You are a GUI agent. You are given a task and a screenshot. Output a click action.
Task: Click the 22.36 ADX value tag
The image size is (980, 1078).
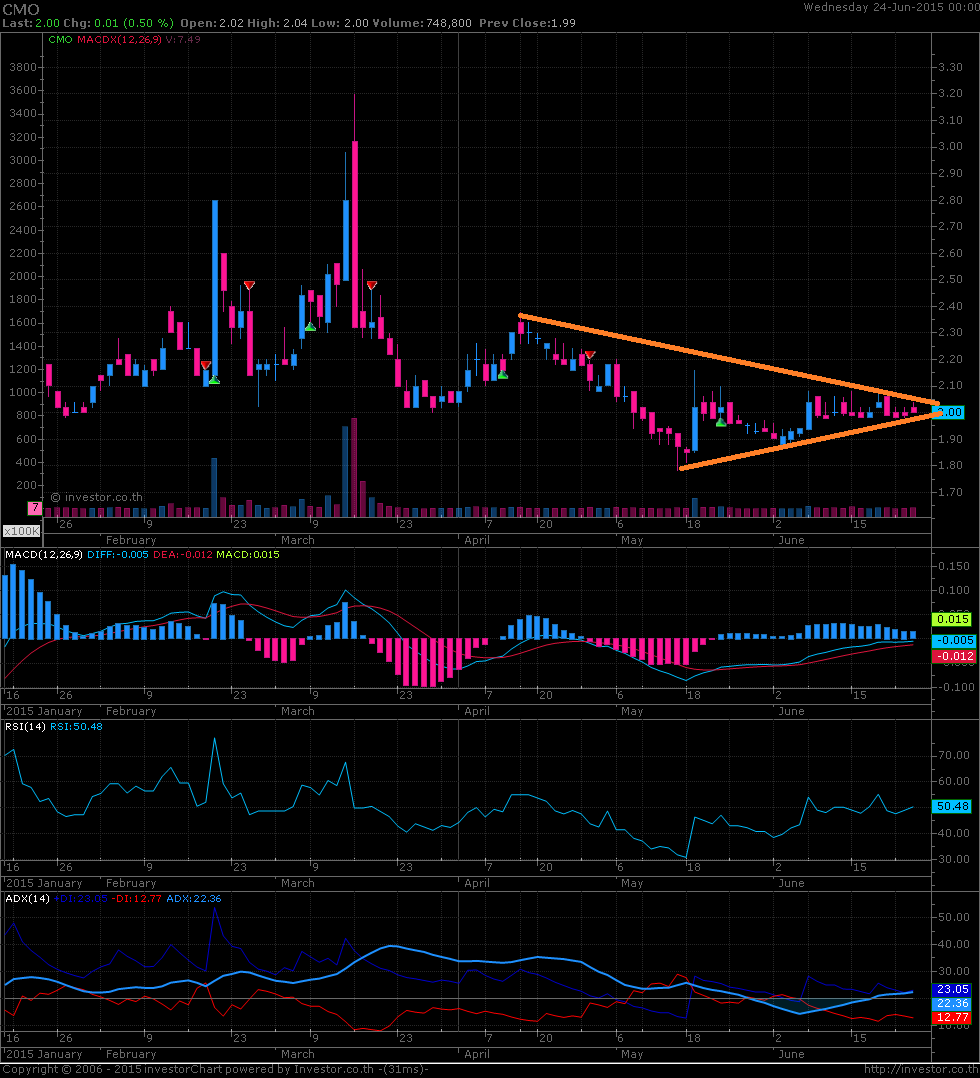[x=952, y=1003]
